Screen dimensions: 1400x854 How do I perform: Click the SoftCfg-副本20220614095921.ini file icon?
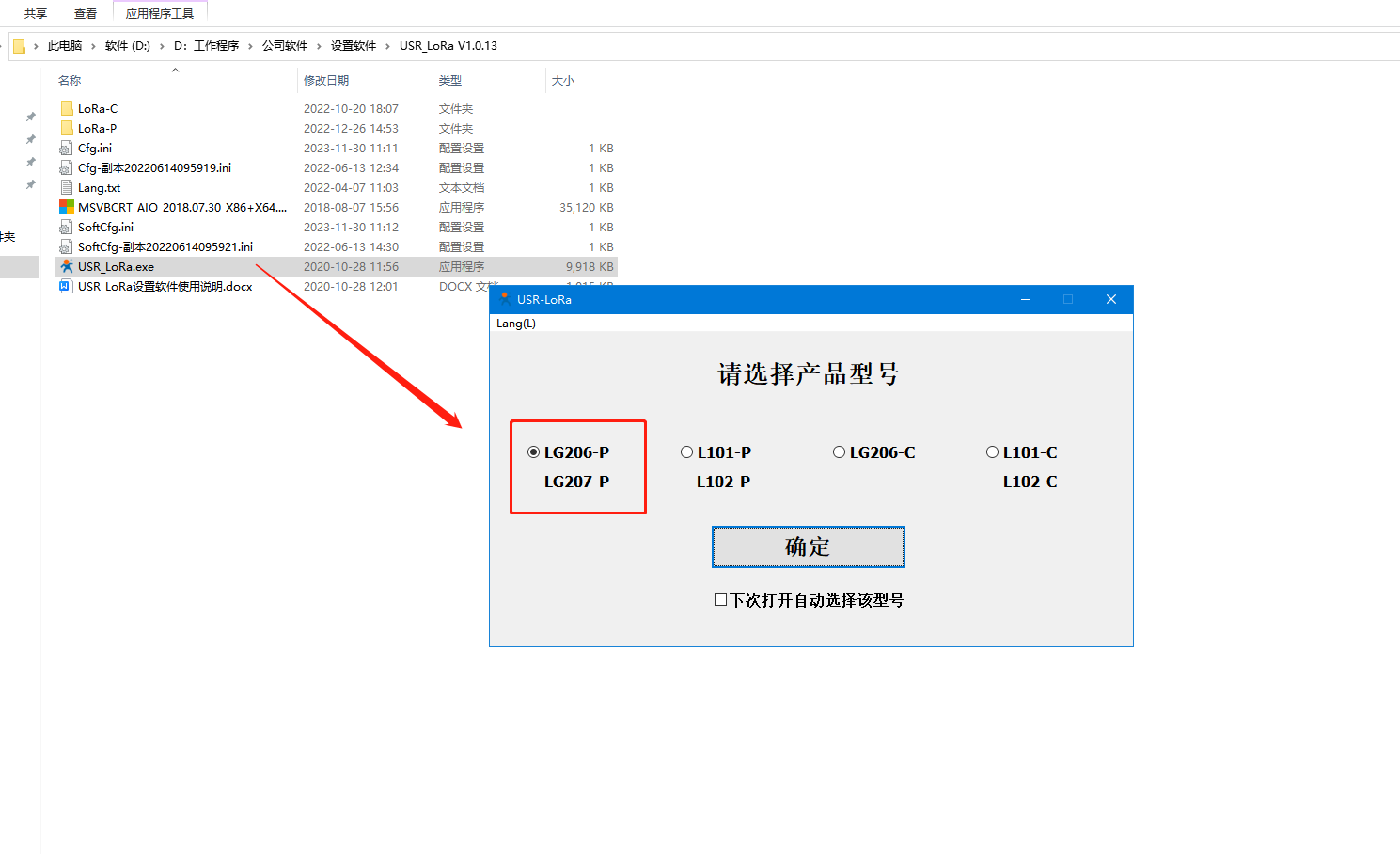pyautogui.click(x=66, y=246)
